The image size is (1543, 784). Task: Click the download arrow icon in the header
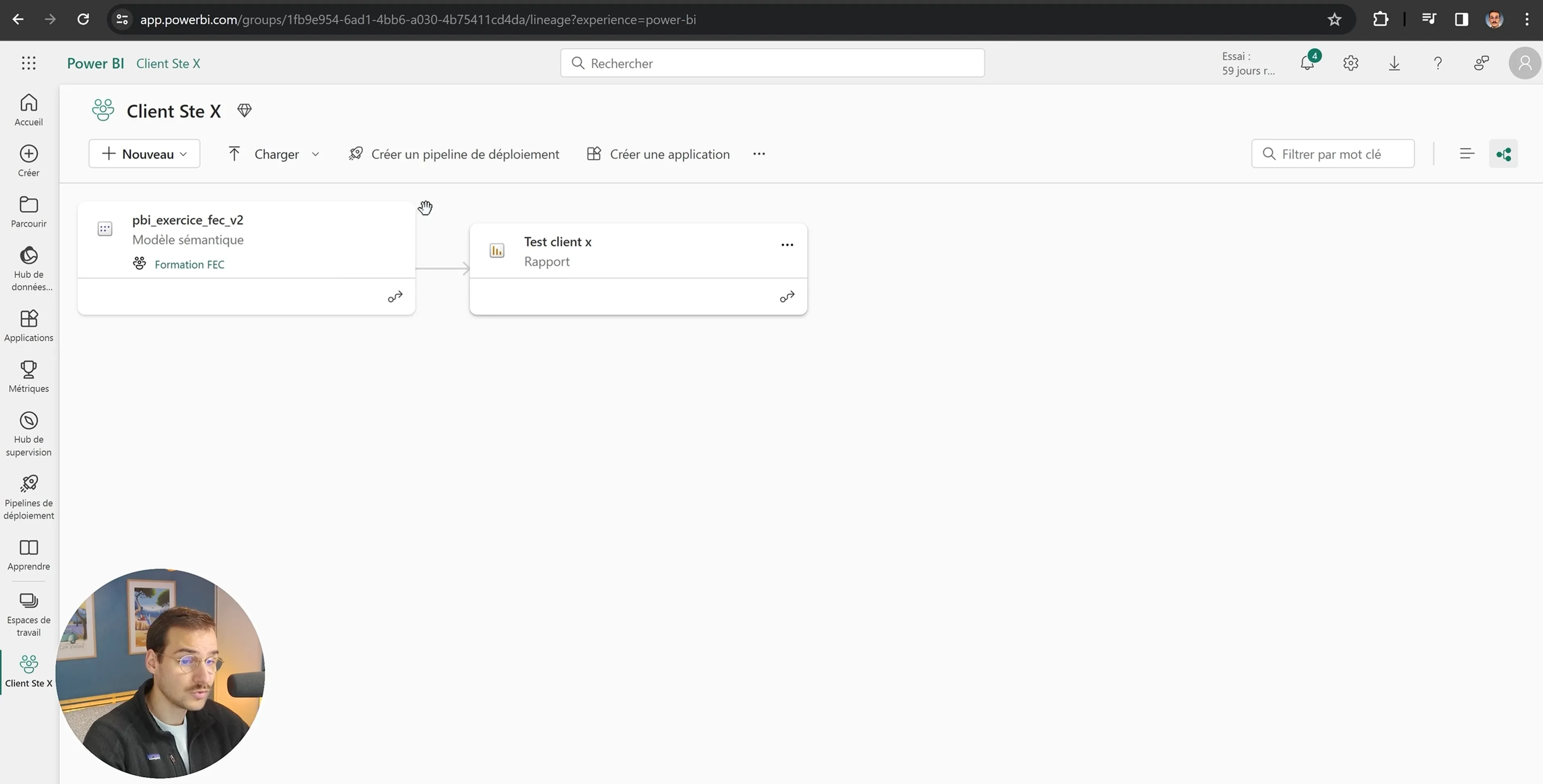pyautogui.click(x=1394, y=63)
